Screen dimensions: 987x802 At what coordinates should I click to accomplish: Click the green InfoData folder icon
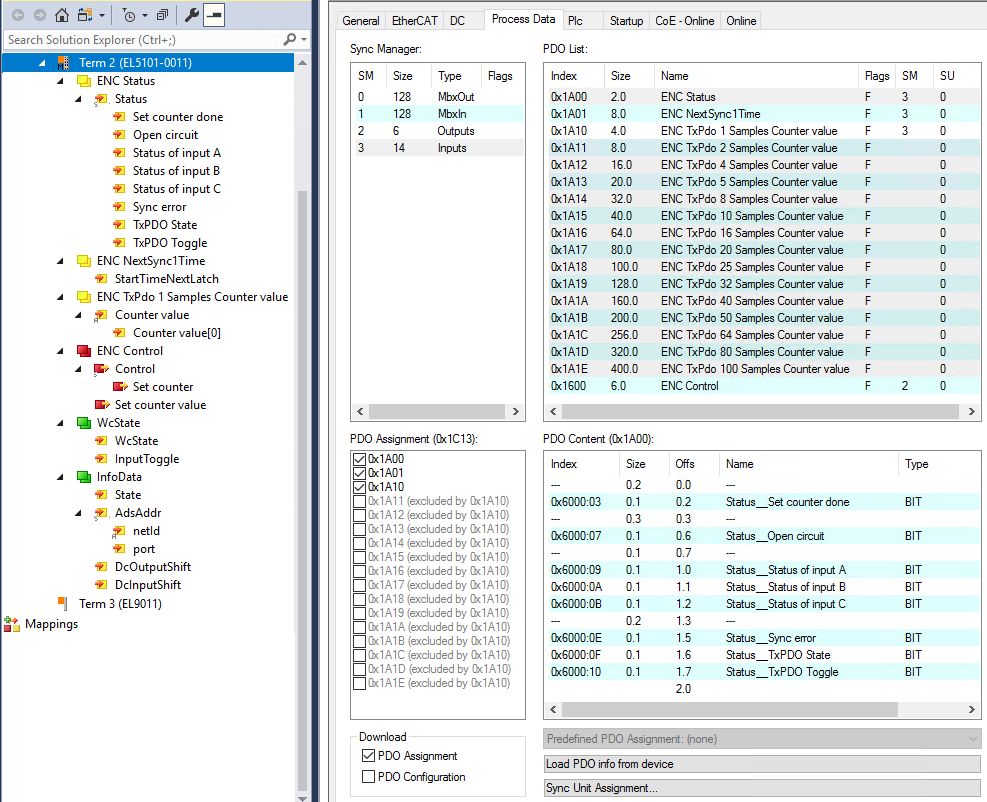click(84, 477)
